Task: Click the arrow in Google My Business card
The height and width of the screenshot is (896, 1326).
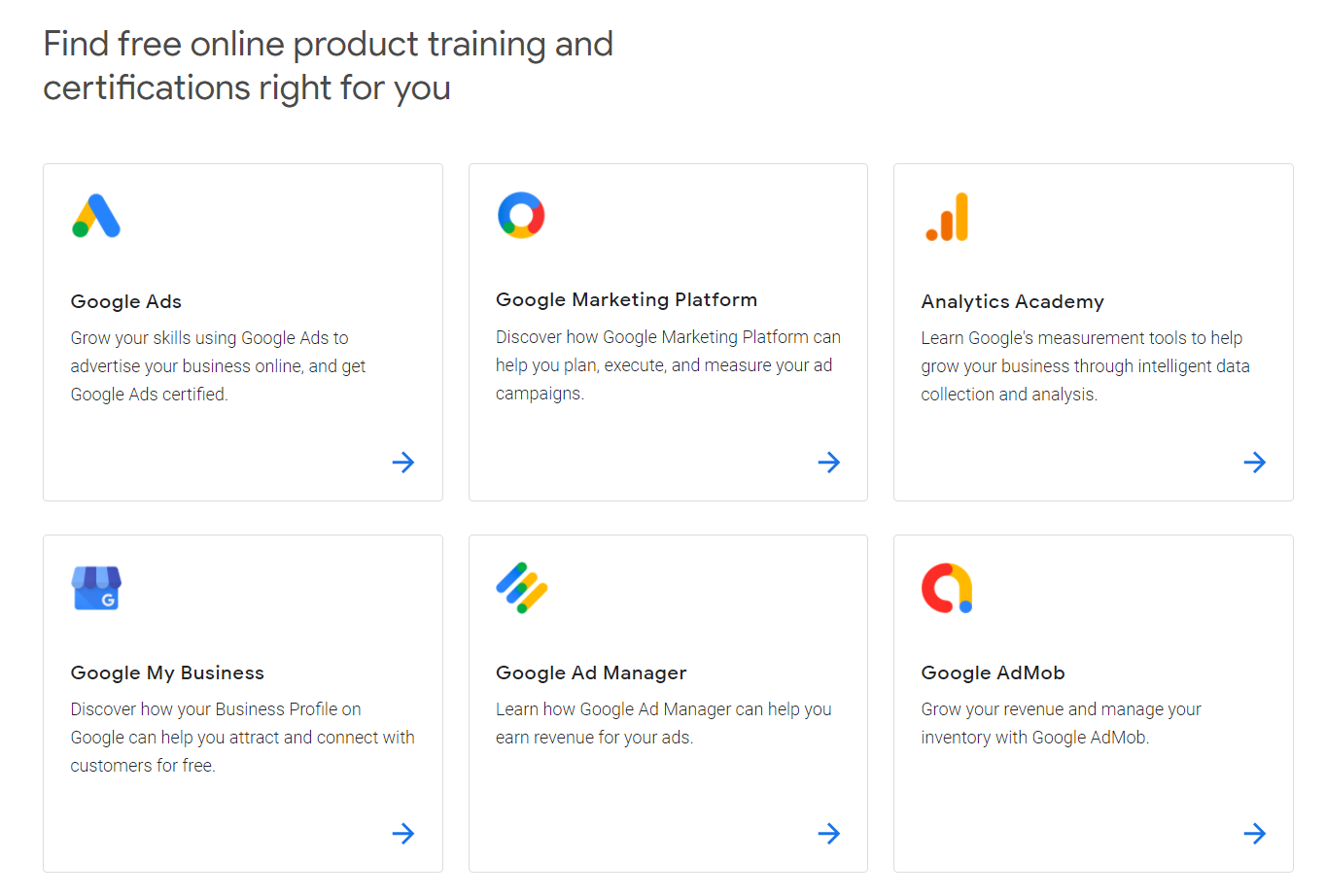Action: pos(403,834)
